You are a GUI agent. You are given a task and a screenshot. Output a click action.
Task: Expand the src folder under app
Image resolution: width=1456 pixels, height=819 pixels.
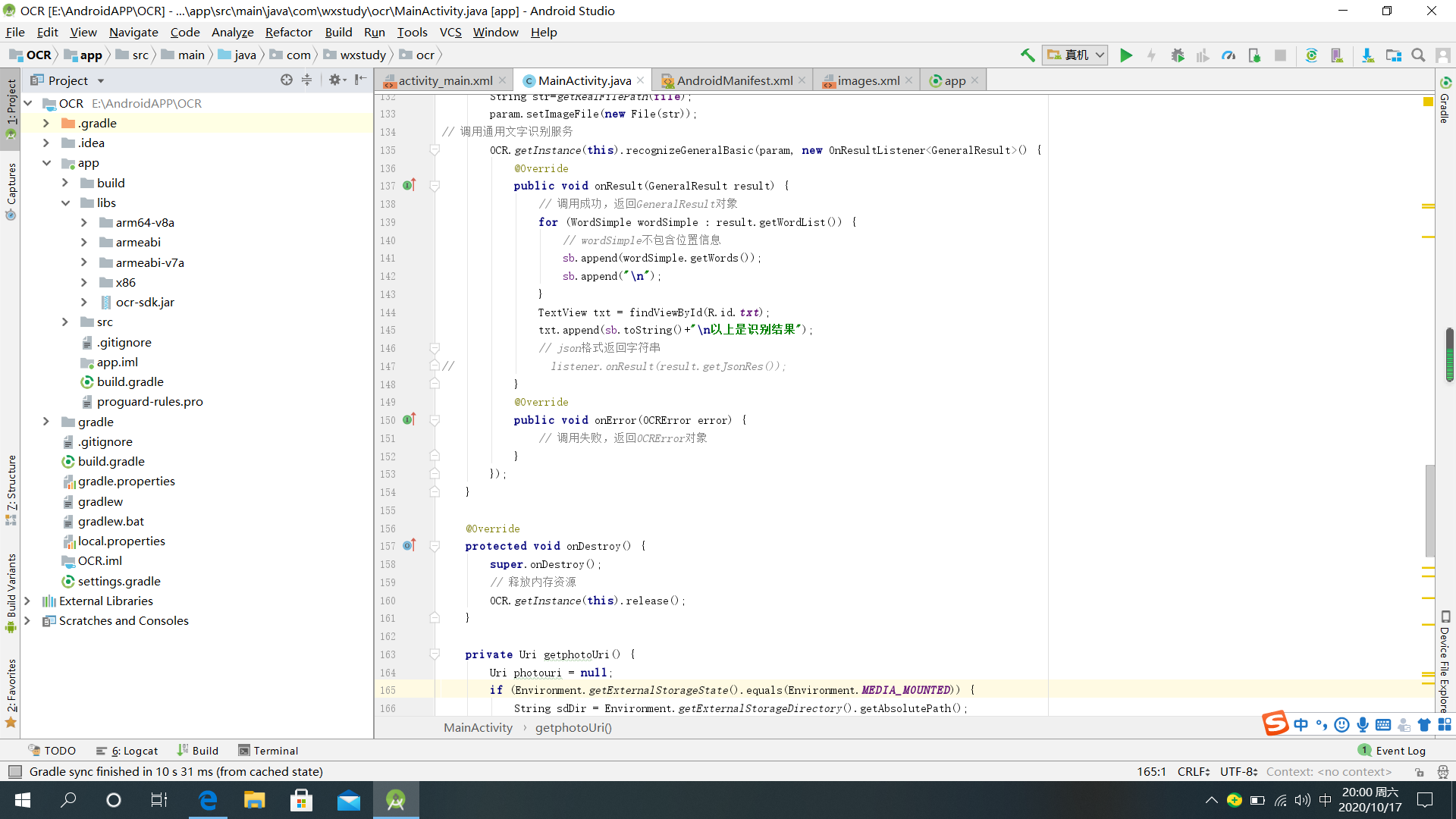[65, 322]
